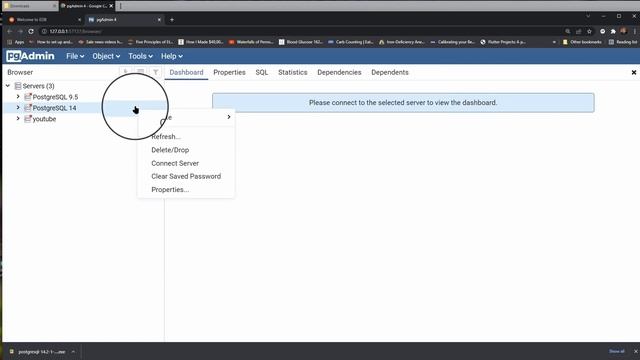Switch to the Statistics tab

(x=293, y=72)
